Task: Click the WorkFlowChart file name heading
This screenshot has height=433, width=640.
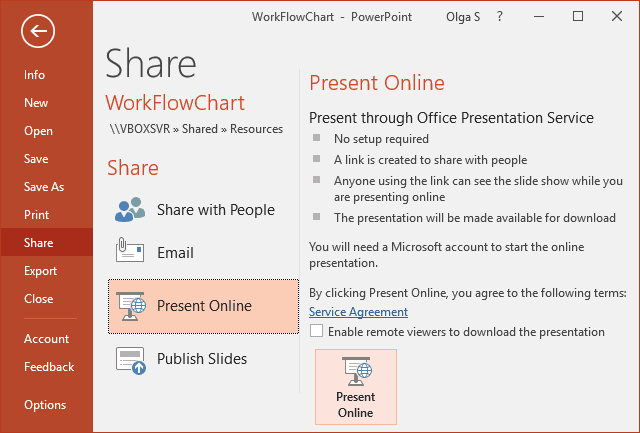Action: pyautogui.click(x=175, y=102)
